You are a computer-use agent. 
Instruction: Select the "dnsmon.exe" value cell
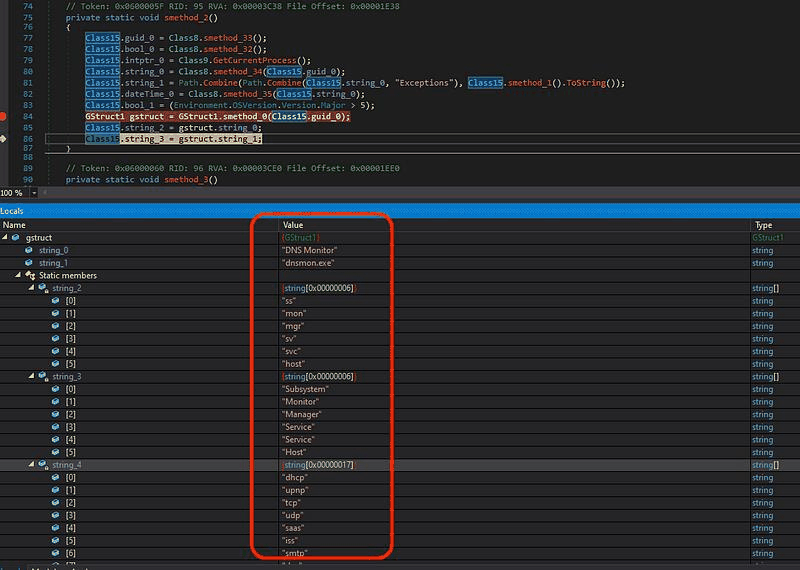[x=308, y=263]
